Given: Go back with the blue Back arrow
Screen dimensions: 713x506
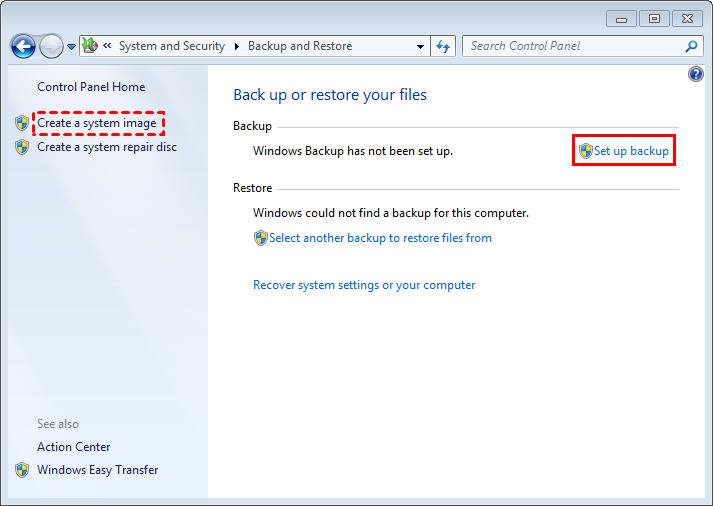Looking at the screenshot, I should [x=23, y=46].
